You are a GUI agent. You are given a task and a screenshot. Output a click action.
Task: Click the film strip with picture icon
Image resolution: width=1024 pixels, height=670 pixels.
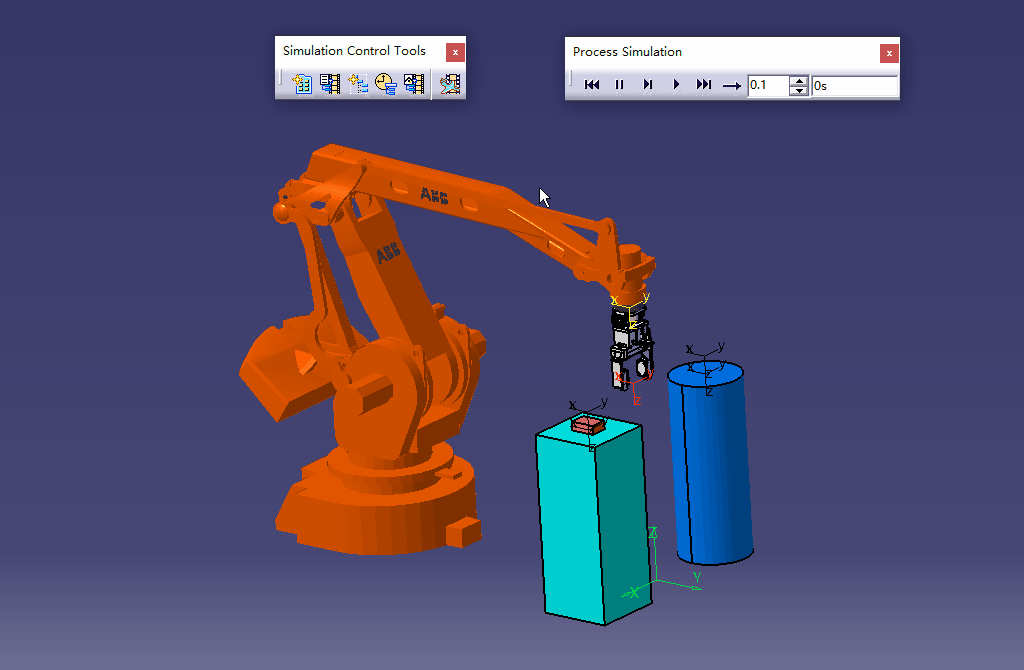click(x=414, y=84)
